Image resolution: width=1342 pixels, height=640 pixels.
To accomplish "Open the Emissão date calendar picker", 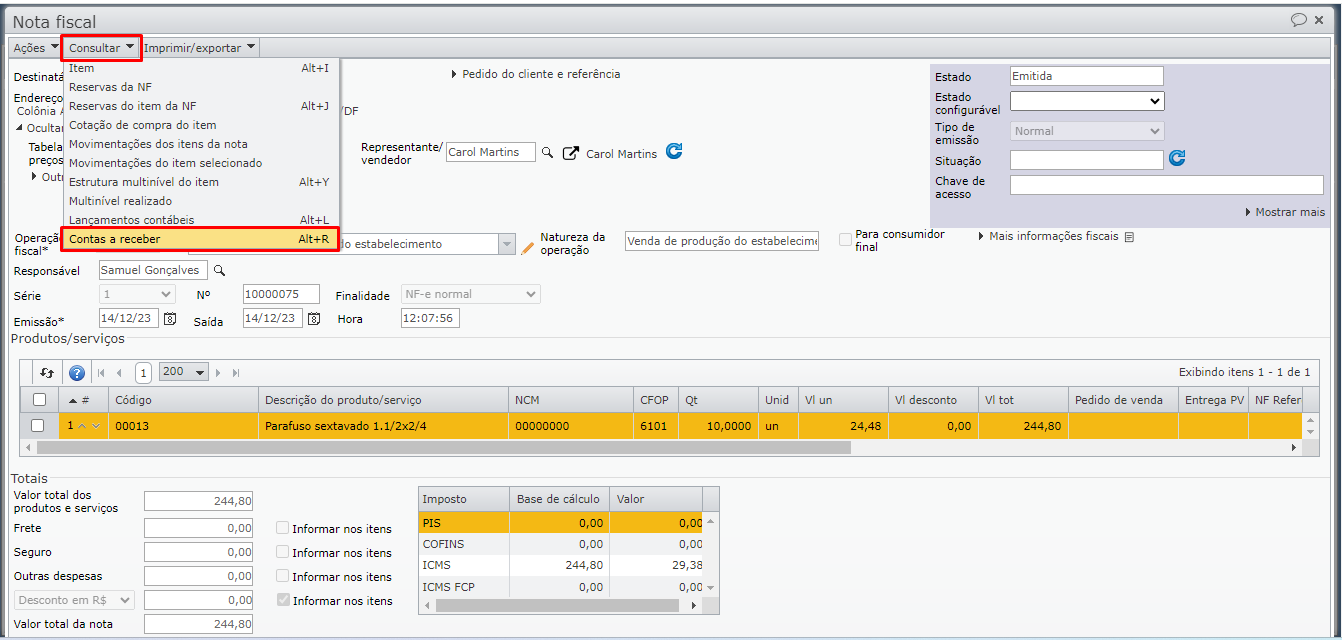I will (170, 319).
